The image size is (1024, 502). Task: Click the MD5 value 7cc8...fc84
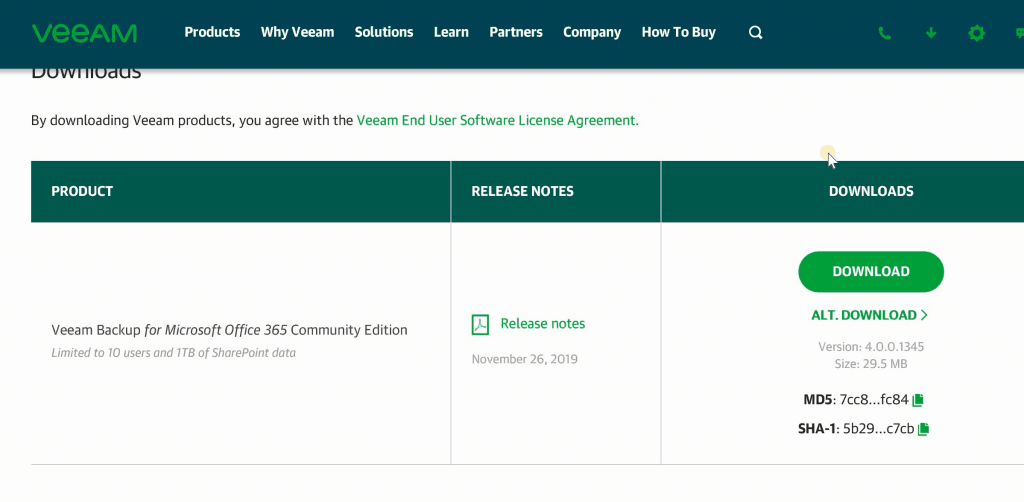(x=874, y=400)
